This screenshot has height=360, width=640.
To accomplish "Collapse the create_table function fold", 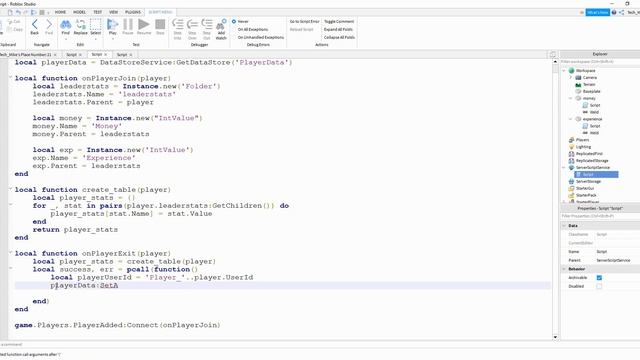I will point(11,189).
